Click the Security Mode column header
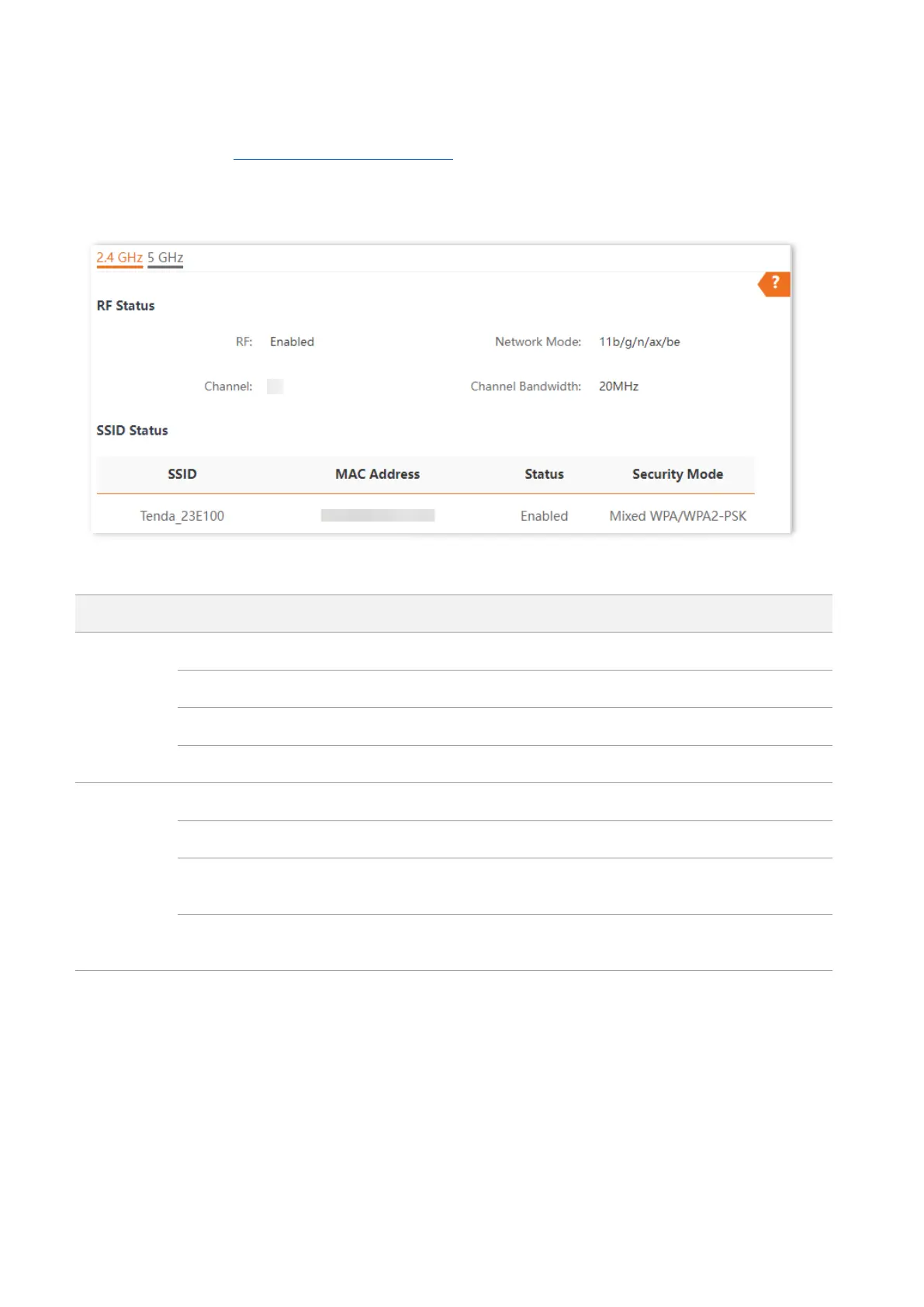This screenshot has height=1307, width=924. point(677,474)
